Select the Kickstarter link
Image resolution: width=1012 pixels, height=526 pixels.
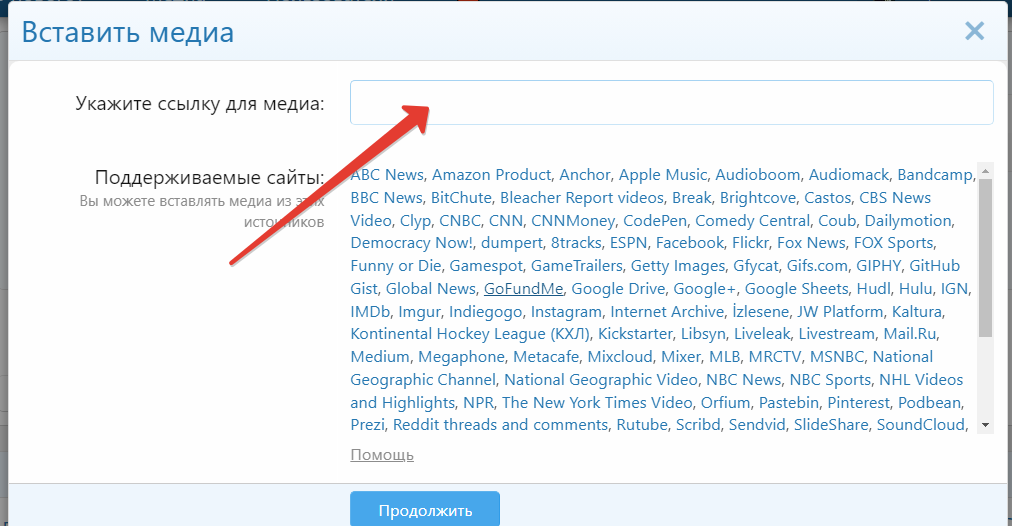pyautogui.click(x=636, y=334)
